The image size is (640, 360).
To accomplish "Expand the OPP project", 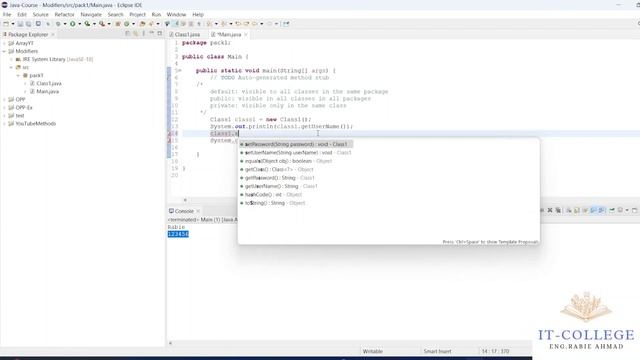I will tap(4, 100).
